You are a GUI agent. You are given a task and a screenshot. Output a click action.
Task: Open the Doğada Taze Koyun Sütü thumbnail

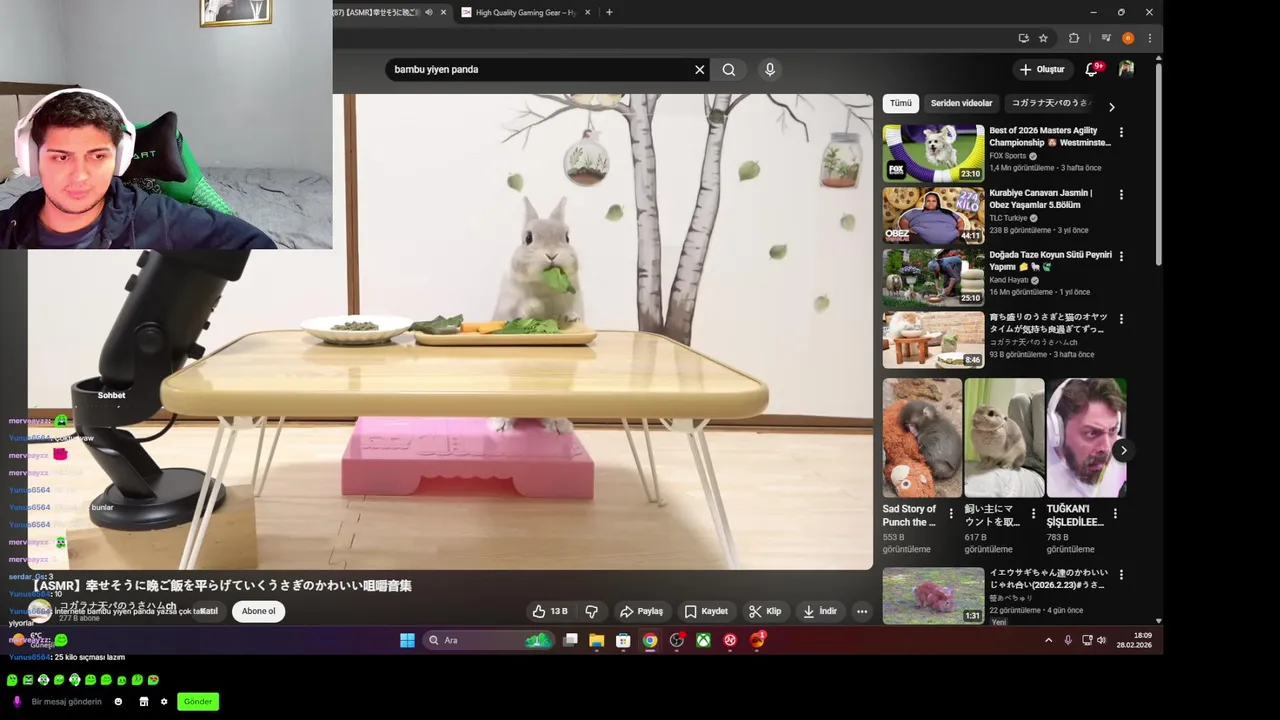(x=933, y=277)
